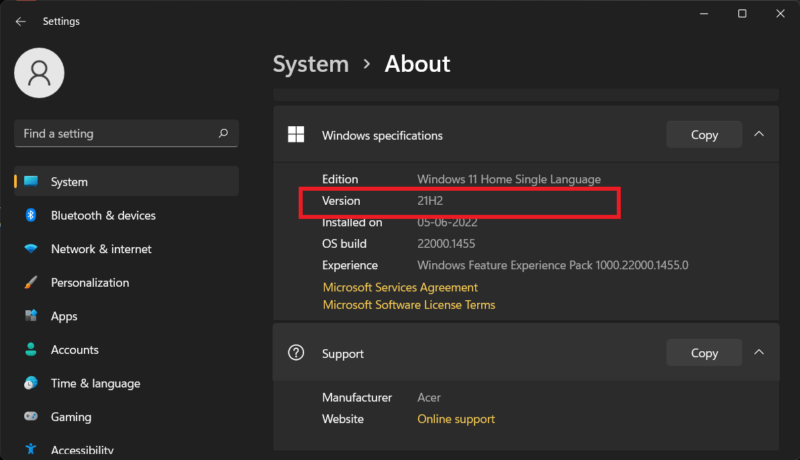This screenshot has height=460, width=800.
Task: Click the Accounts person icon
Action: click(31, 349)
